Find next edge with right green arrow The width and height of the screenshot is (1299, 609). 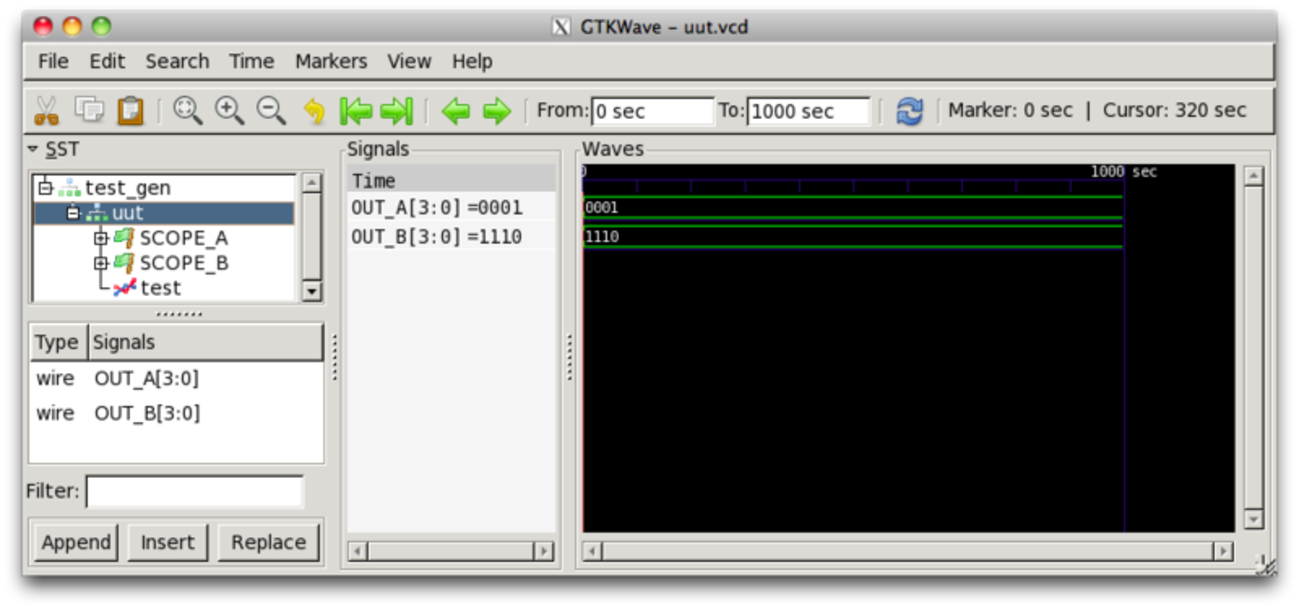[x=497, y=111]
